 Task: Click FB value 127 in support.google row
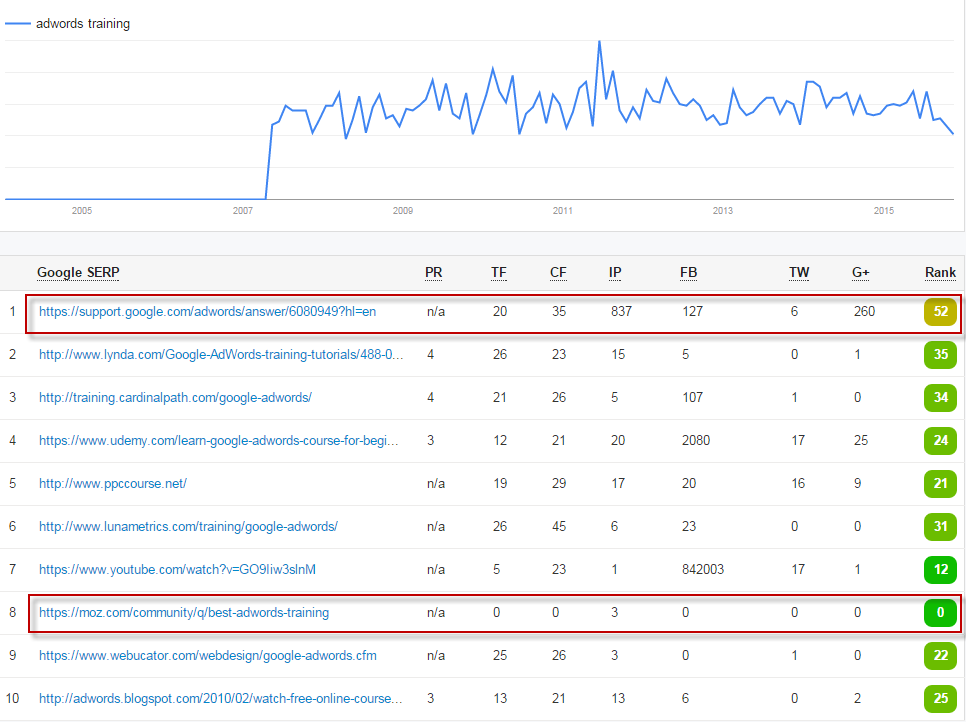692,312
